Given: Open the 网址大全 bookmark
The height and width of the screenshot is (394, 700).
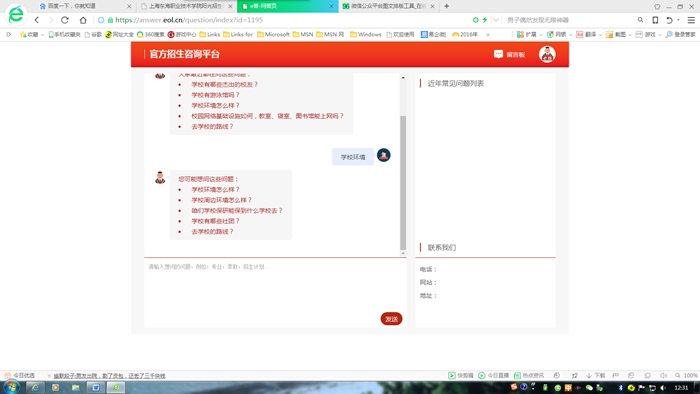Looking at the screenshot, I should (119, 34).
